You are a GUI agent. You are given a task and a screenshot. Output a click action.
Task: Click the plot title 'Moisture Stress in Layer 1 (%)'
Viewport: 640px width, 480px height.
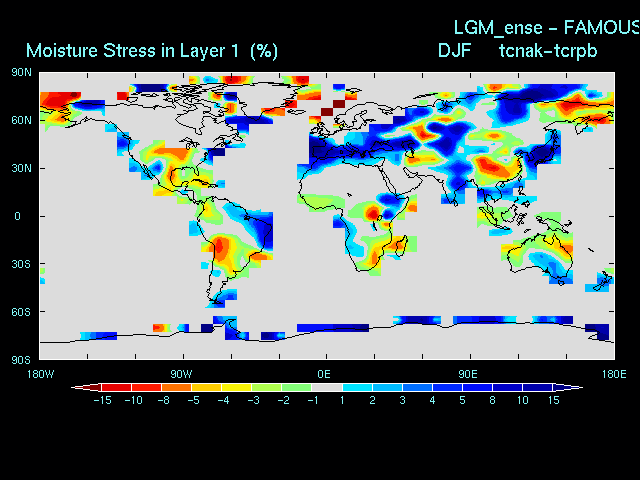click(x=152, y=50)
